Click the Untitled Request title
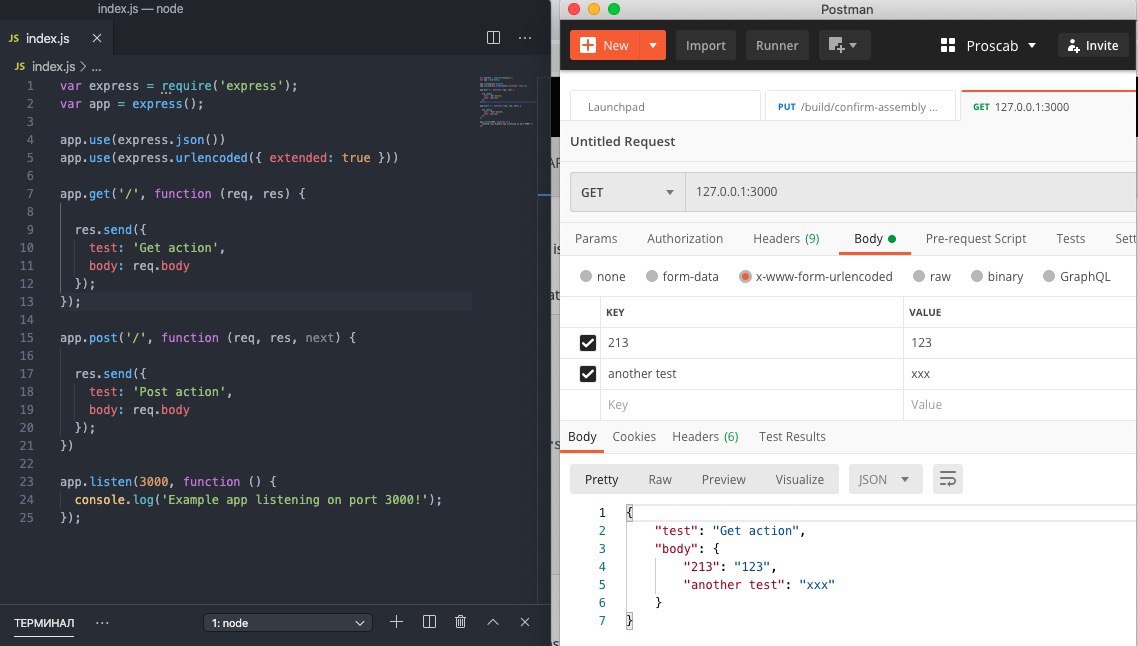Viewport: 1138px width, 646px height. click(622, 142)
